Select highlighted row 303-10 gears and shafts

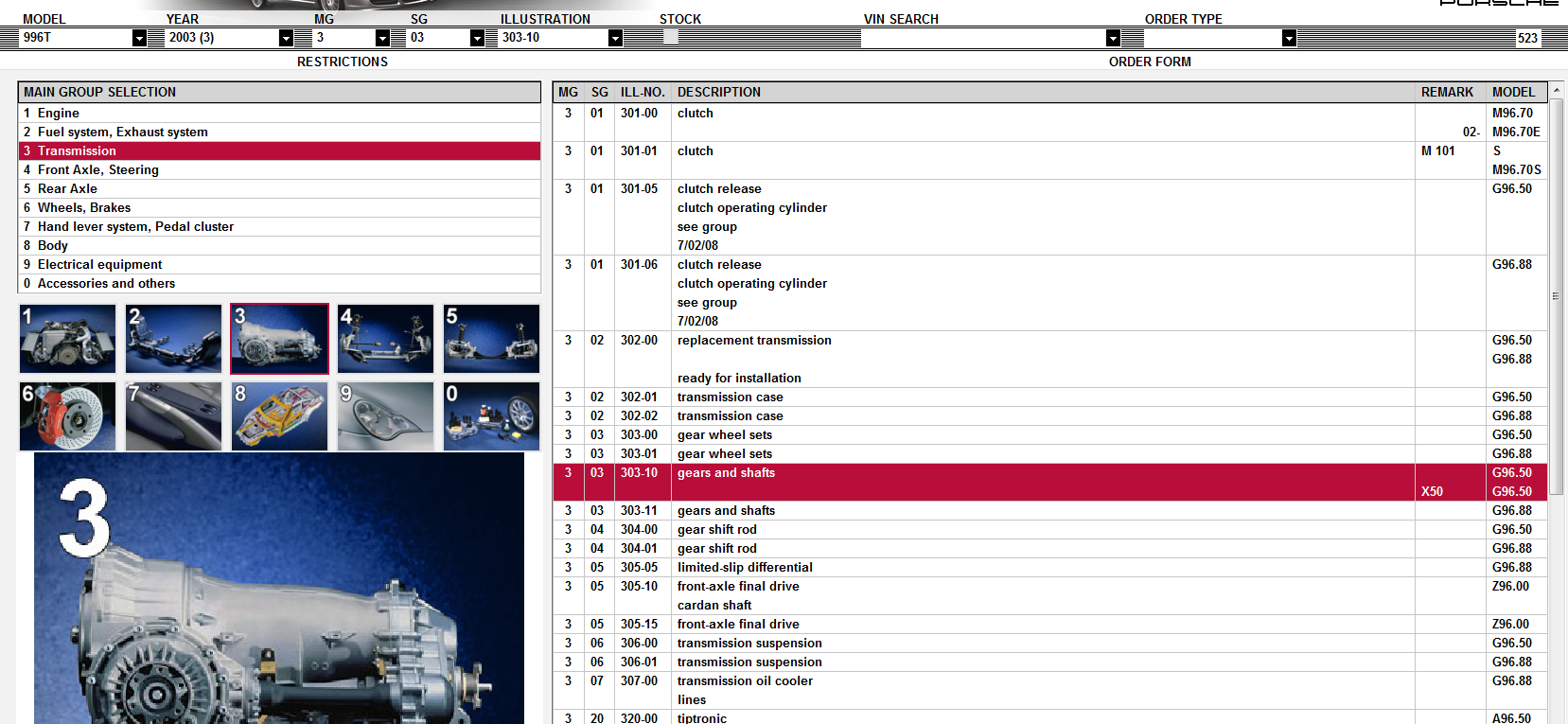coord(1050,483)
